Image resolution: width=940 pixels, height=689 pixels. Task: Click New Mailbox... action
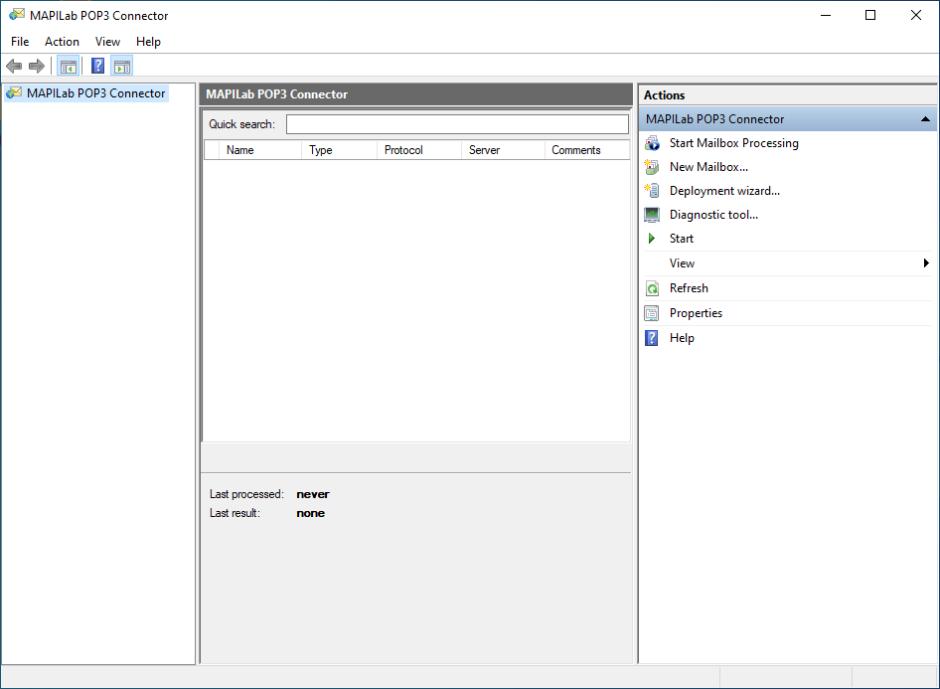click(x=709, y=167)
